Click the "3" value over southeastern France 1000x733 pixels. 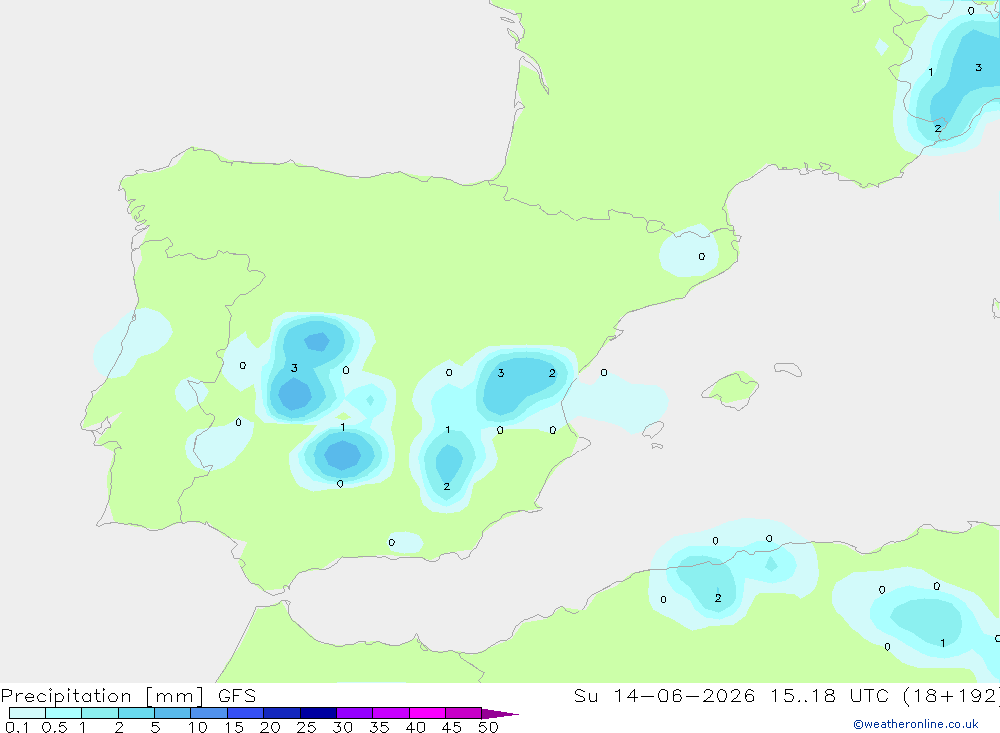point(978,67)
